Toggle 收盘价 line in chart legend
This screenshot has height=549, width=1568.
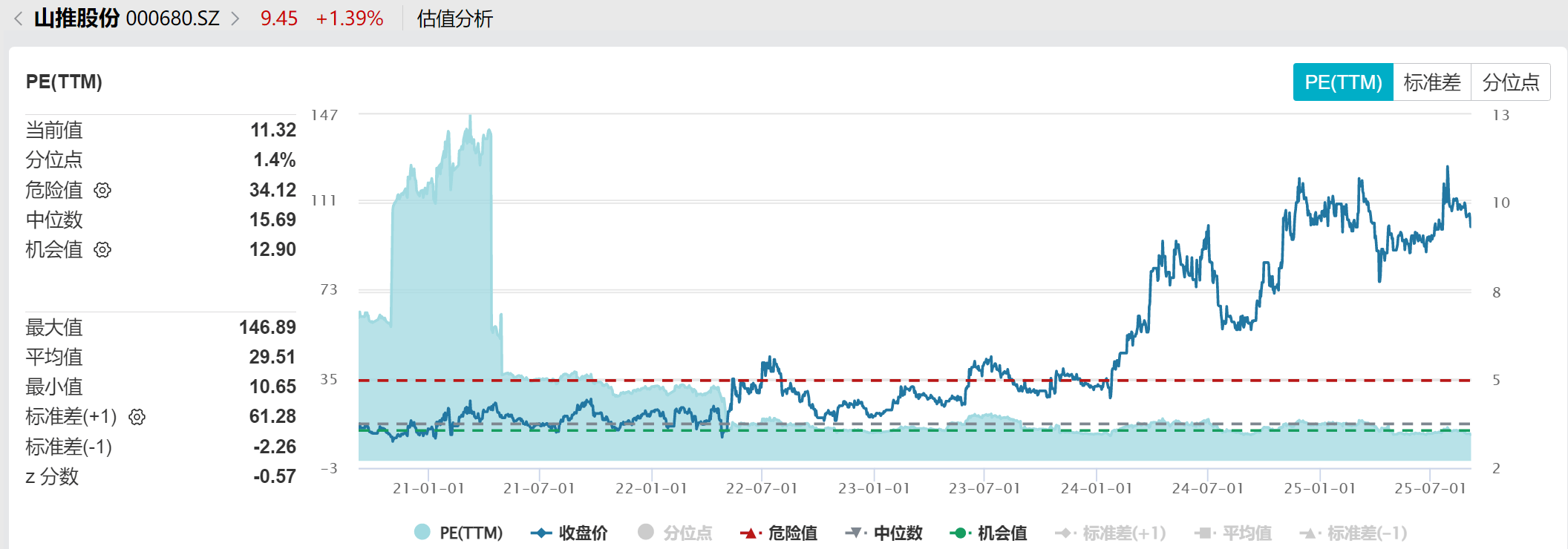pyautogui.click(x=569, y=533)
